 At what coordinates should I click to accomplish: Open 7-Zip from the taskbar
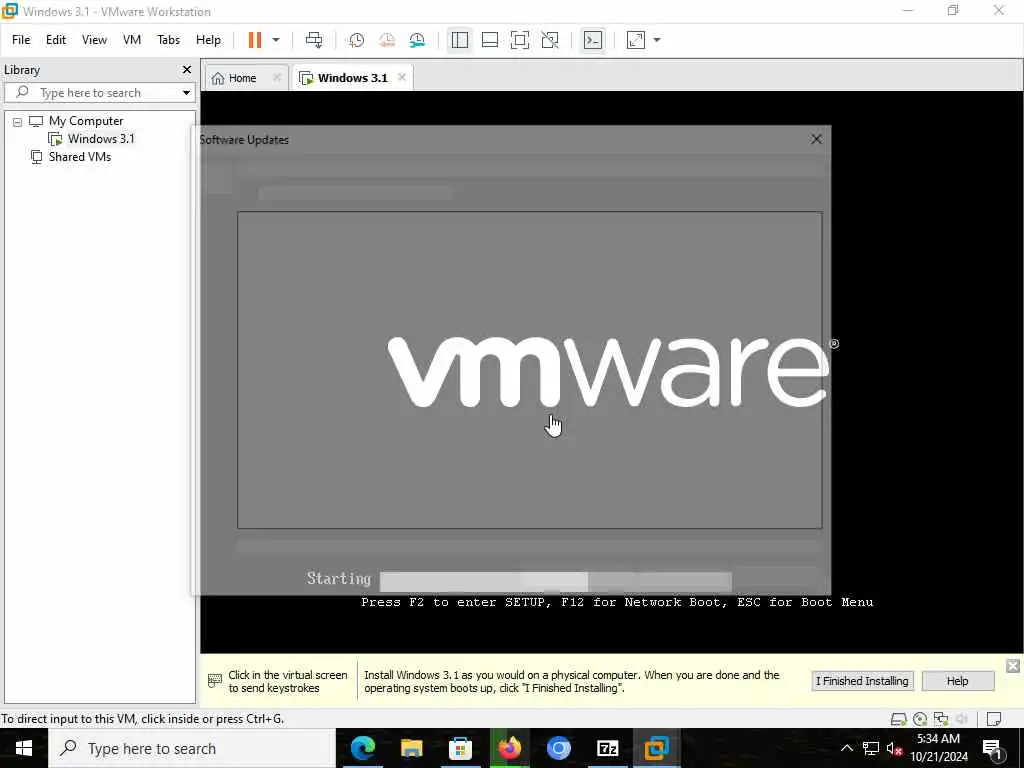click(607, 748)
